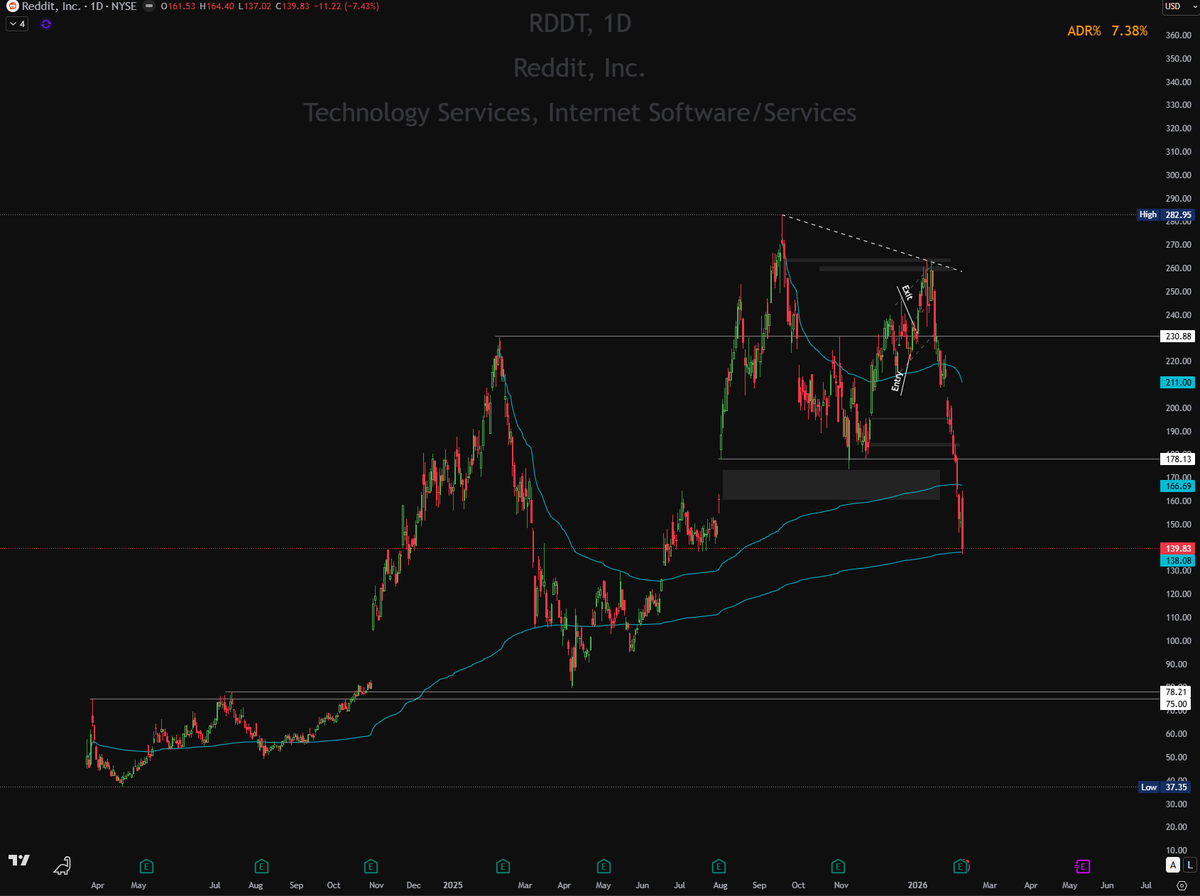1200x896 pixels.
Task: Click the 230.88 horizontal line price label
Action: click(x=1178, y=337)
